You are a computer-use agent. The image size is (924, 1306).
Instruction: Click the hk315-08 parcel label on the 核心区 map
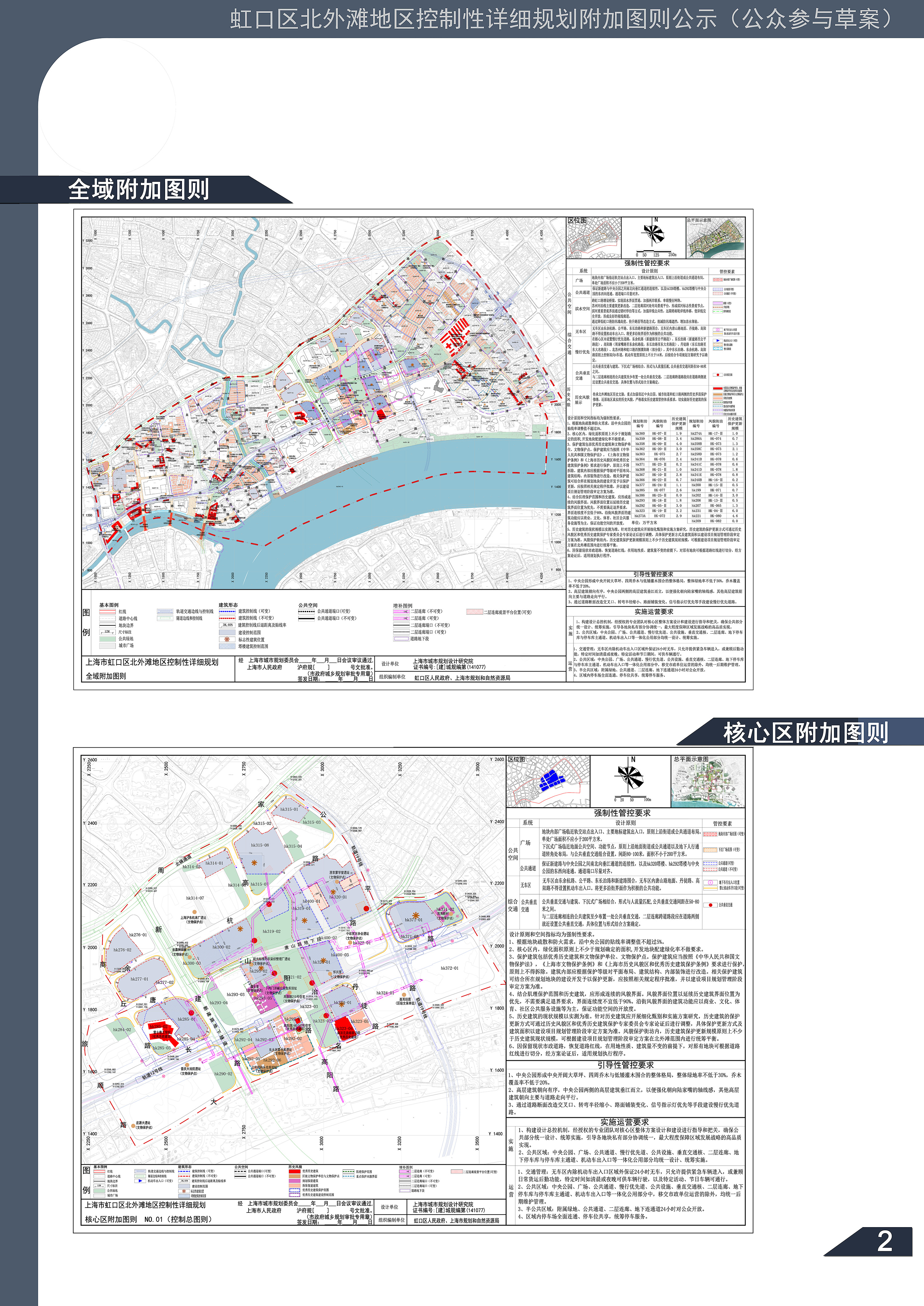[260, 845]
